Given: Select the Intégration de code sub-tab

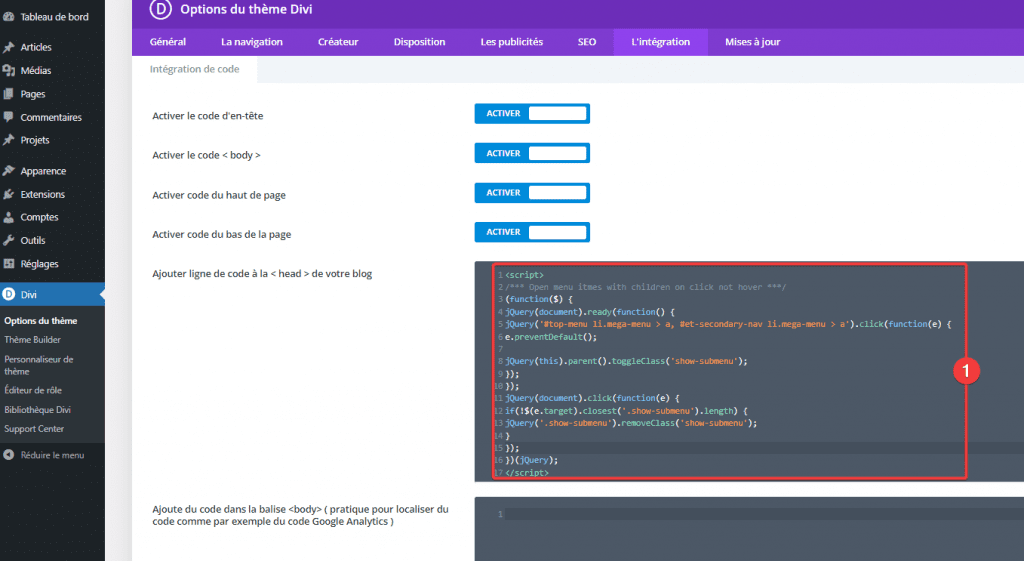Looking at the screenshot, I should click(x=195, y=69).
